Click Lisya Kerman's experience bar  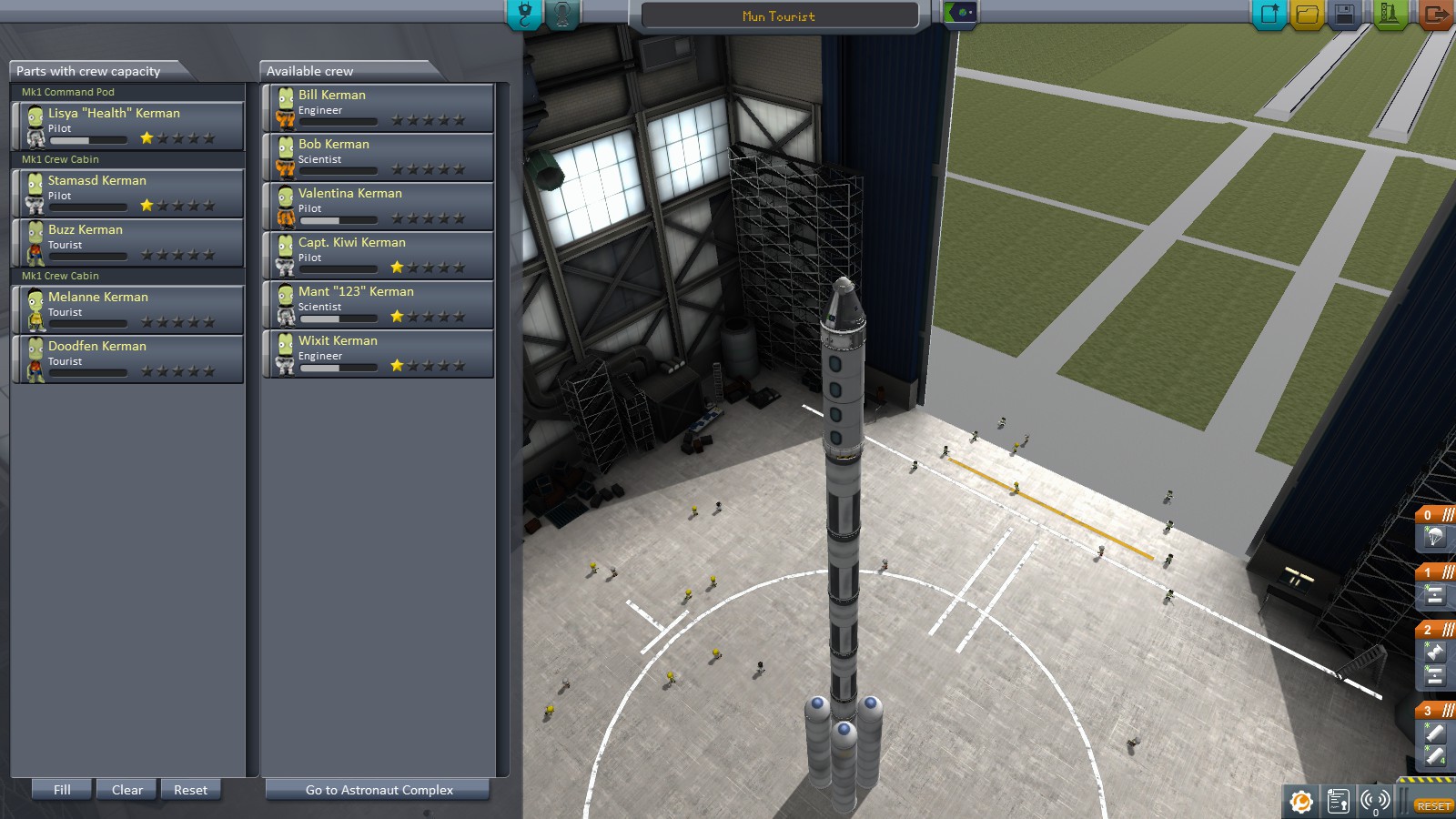(87, 140)
